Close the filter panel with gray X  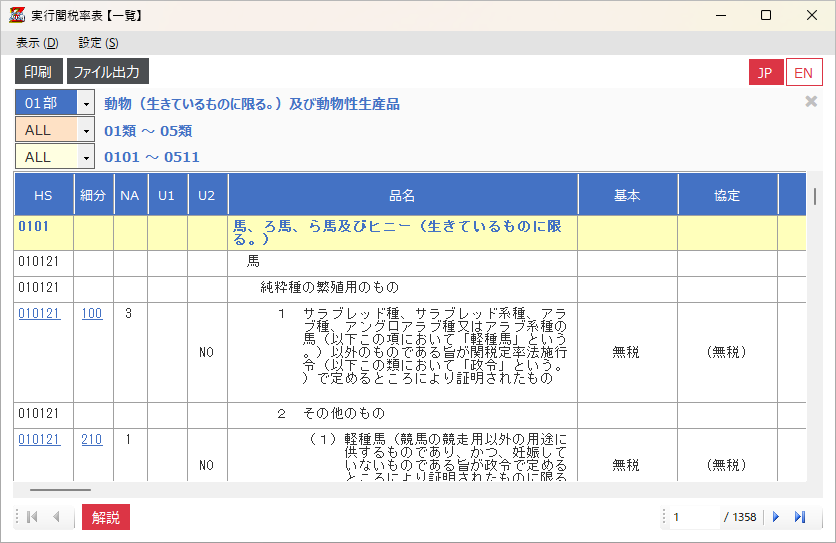pos(811,101)
